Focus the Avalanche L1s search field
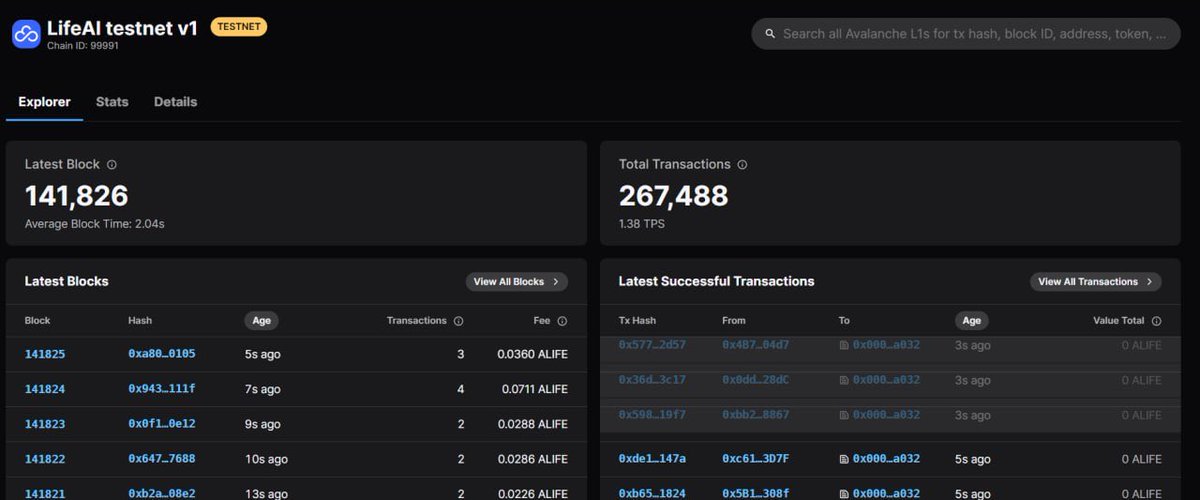Image resolution: width=1200 pixels, height=500 pixels. tap(967, 34)
